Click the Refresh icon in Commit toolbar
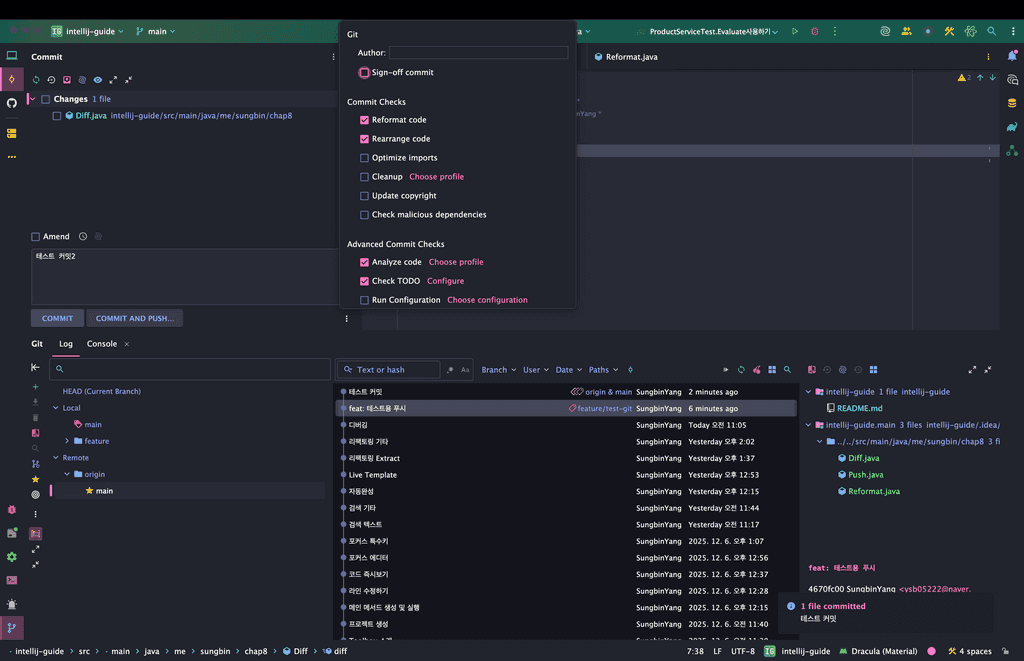This screenshot has width=1024, height=661. pyautogui.click(x=36, y=79)
